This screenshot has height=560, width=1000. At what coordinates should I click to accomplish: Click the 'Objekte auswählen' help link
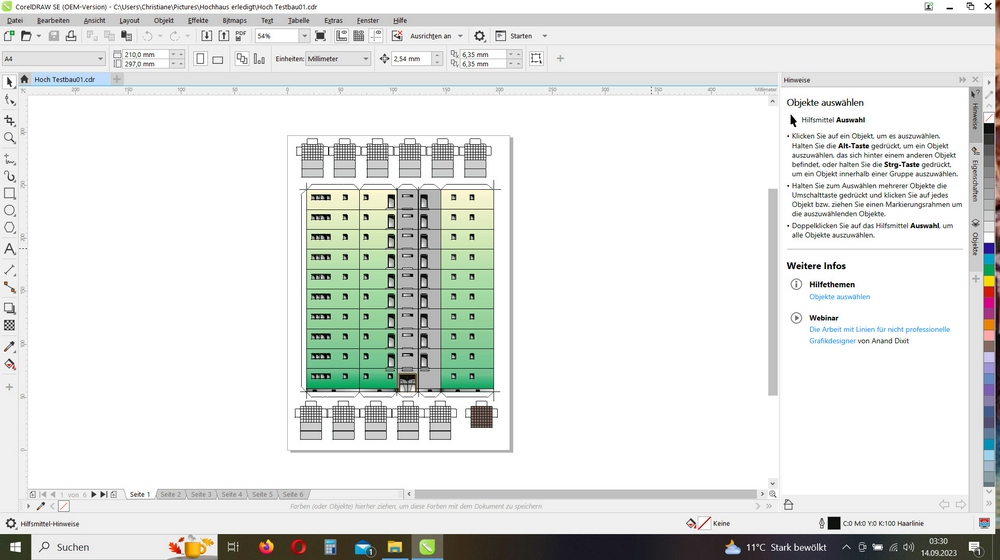click(x=839, y=297)
